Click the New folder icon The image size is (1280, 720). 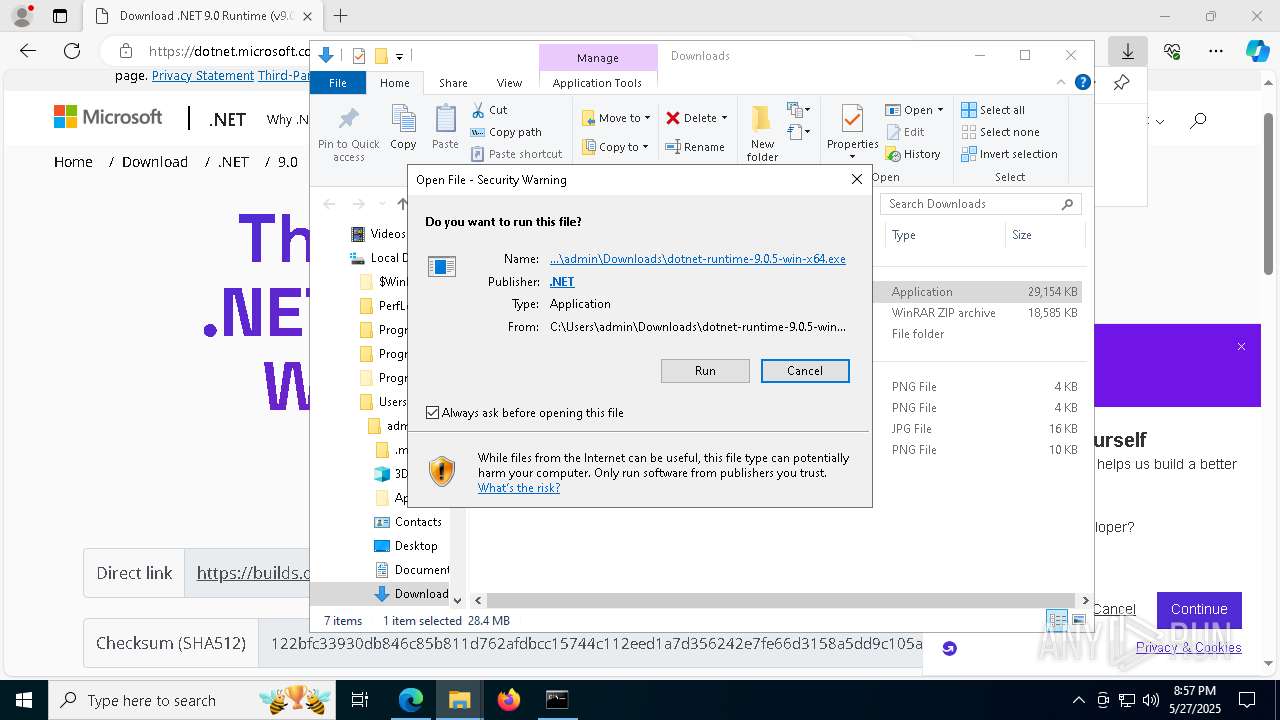pos(761,120)
